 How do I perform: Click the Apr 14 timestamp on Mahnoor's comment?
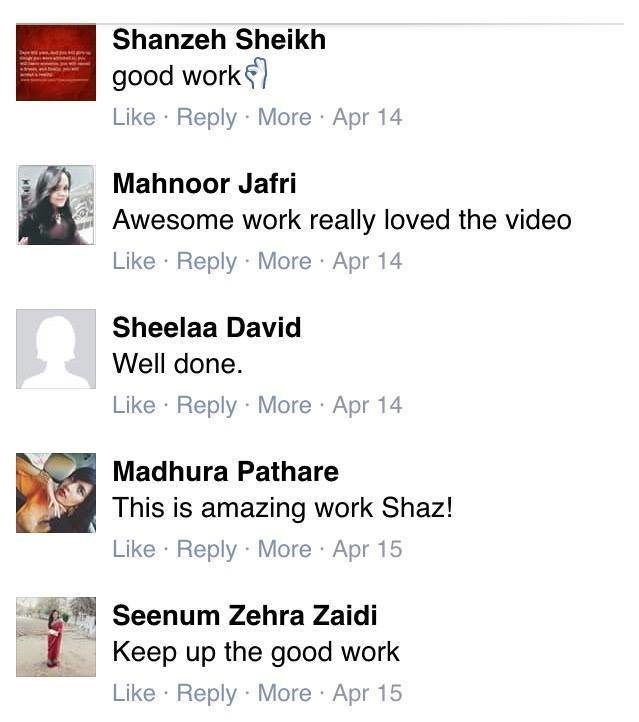(x=367, y=262)
